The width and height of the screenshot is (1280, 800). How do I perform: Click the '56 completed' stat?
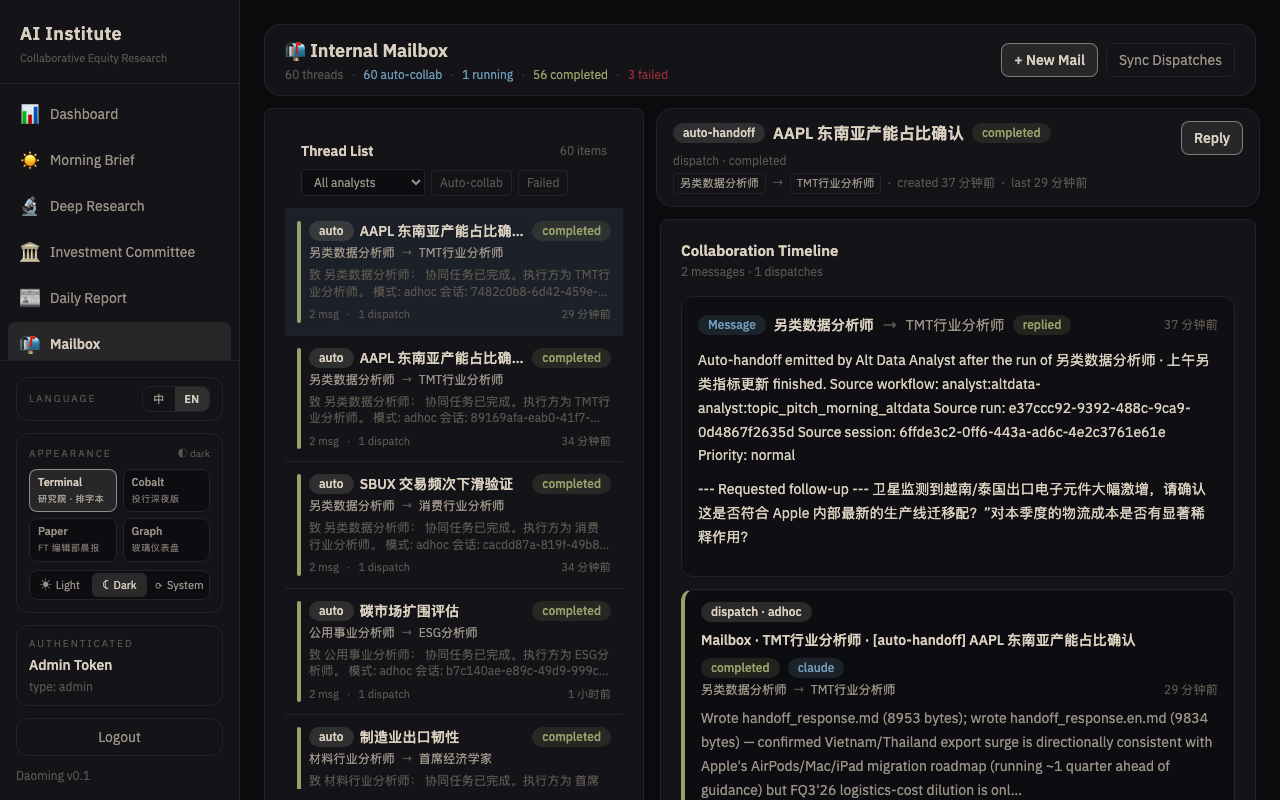pyautogui.click(x=570, y=75)
